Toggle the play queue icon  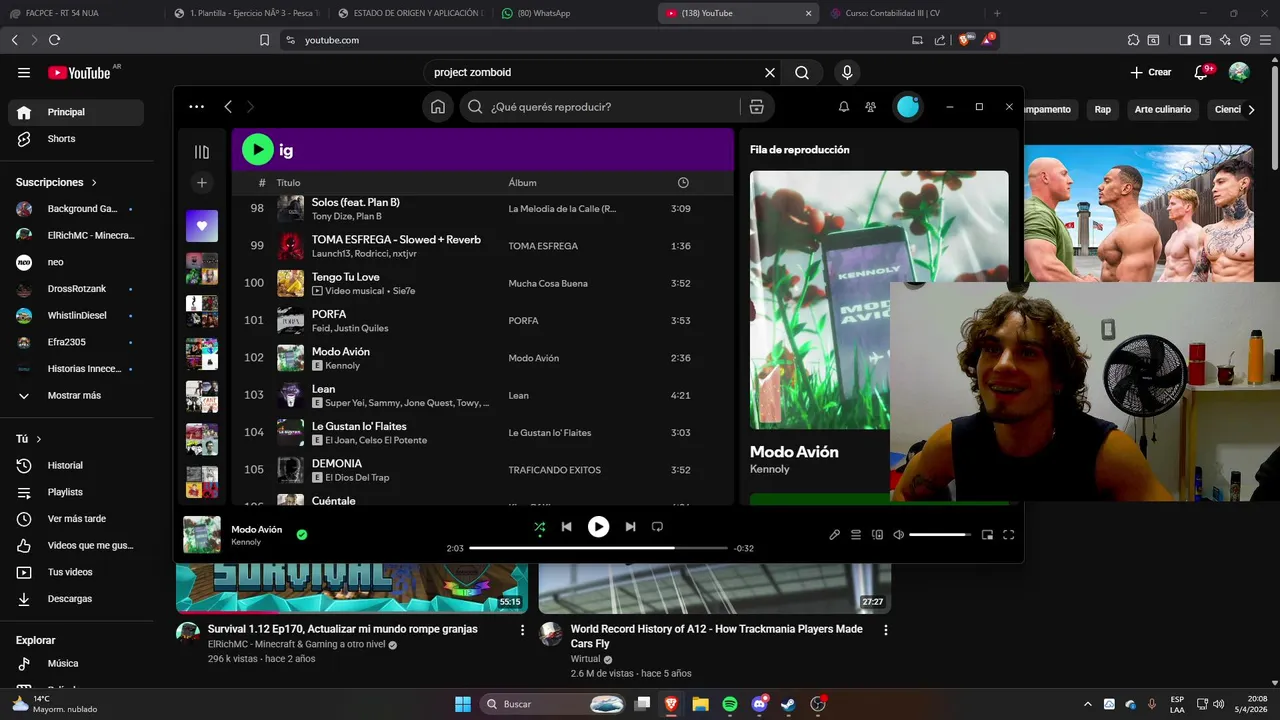(x=856, y=535)
